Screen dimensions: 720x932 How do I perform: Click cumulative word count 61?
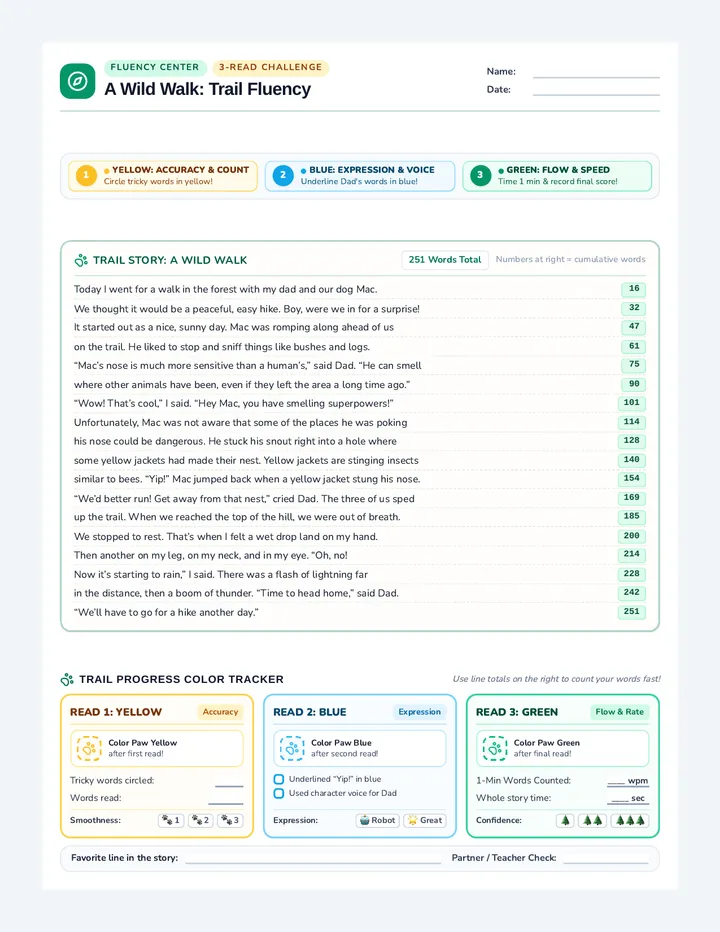634,346
